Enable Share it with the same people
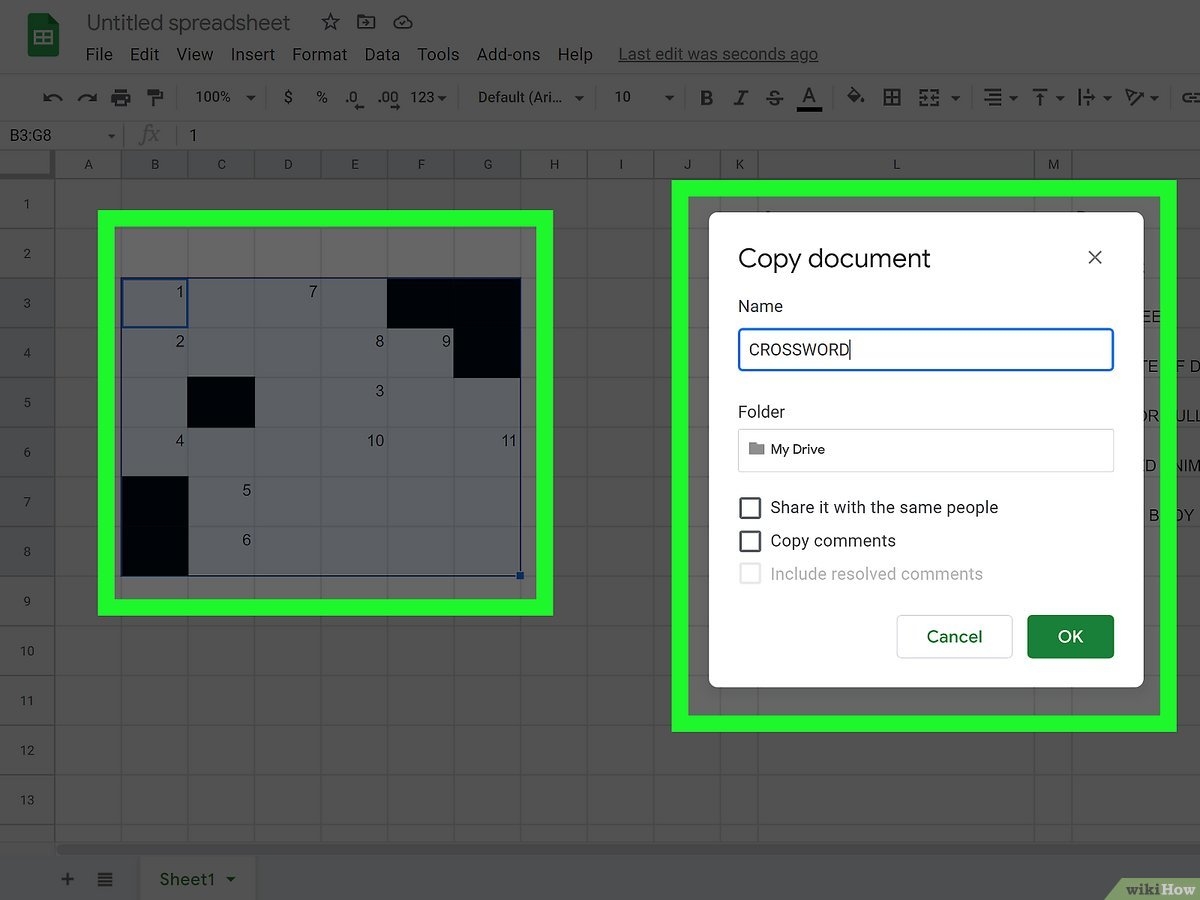Screen dimensions: 1200x900 click(750, 508)
